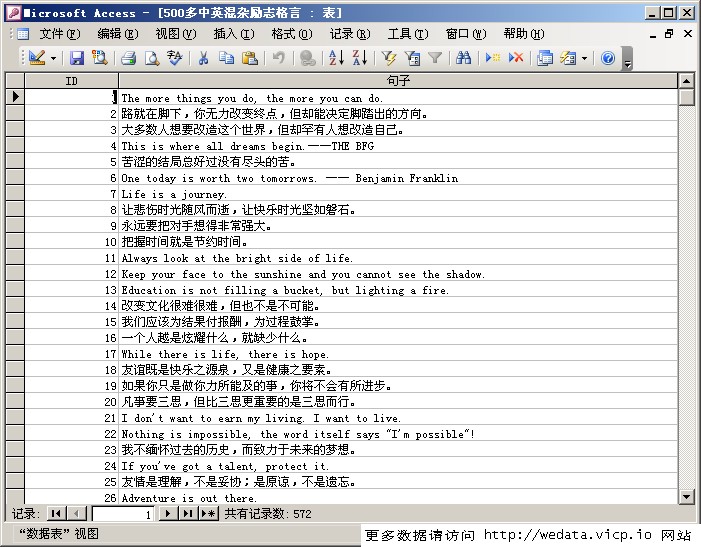This screenshot has width=701, height=547.
Task: Click the Insert Hyperlink icon
Action: (x=308, y=58)
